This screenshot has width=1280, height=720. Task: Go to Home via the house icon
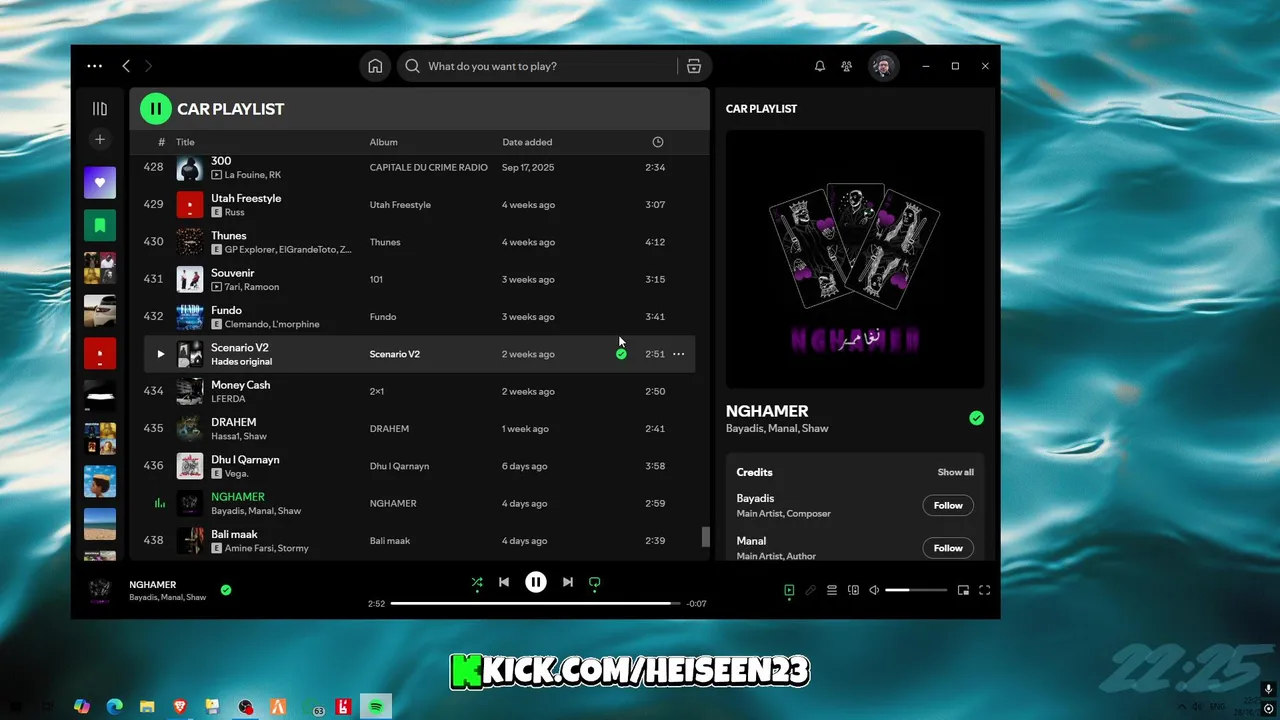pos(375,66)
